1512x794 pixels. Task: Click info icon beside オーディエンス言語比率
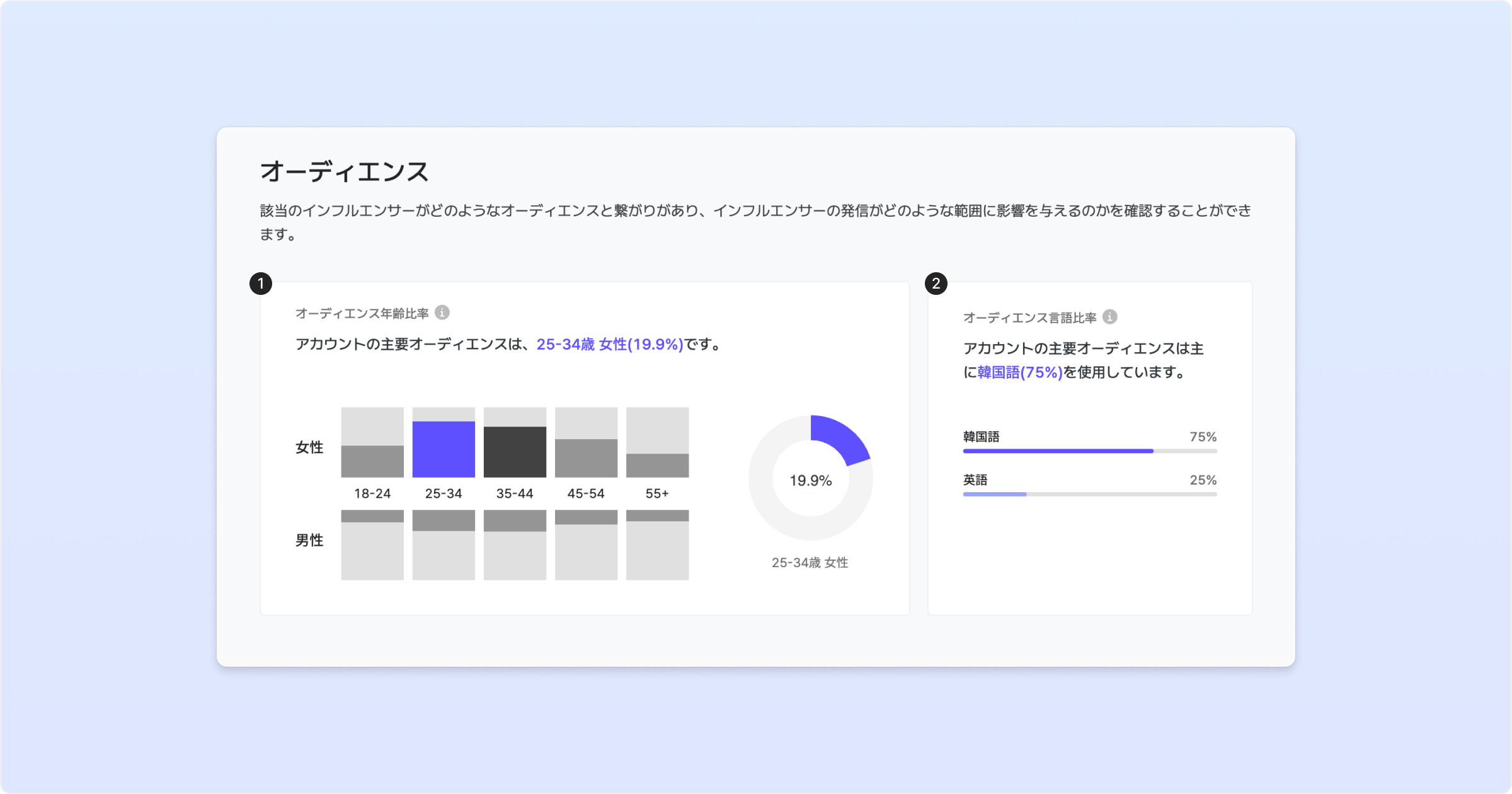click(x=1110, y=317)
